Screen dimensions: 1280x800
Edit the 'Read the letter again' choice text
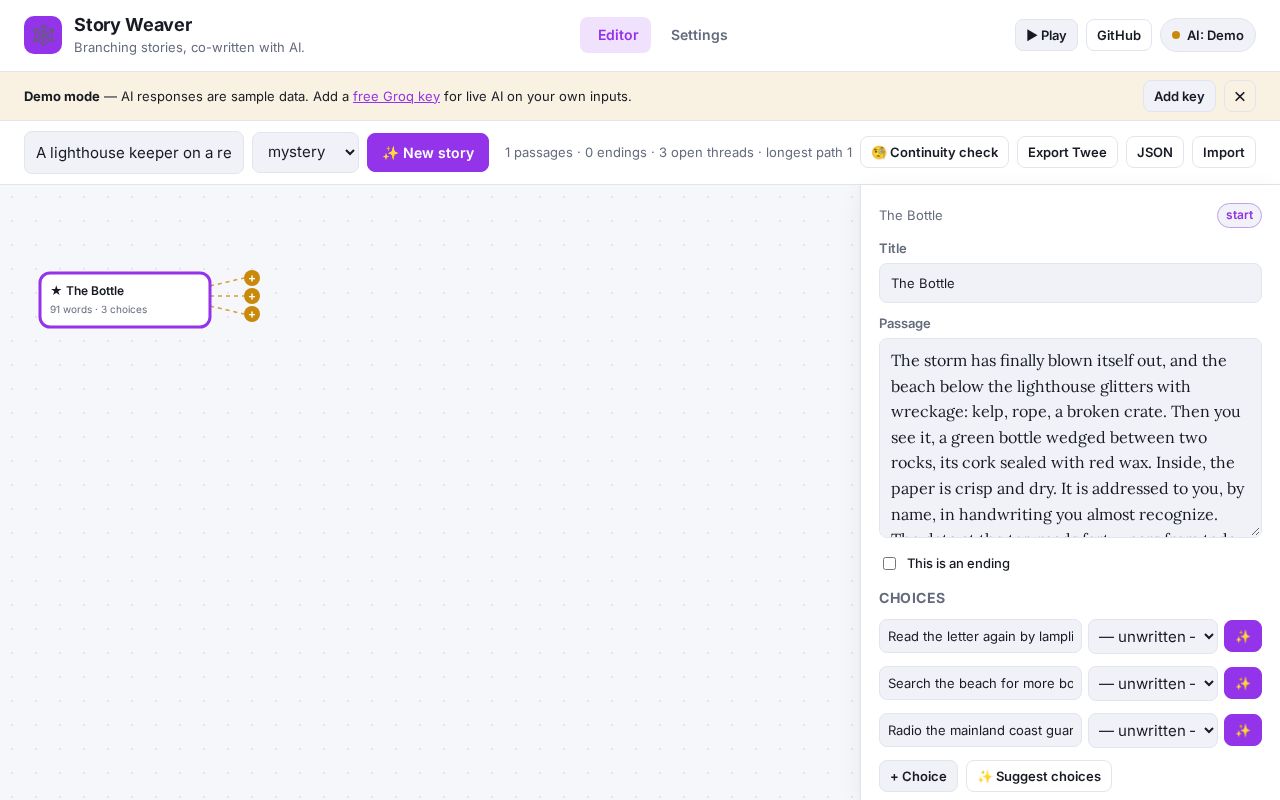pos(980,636)
